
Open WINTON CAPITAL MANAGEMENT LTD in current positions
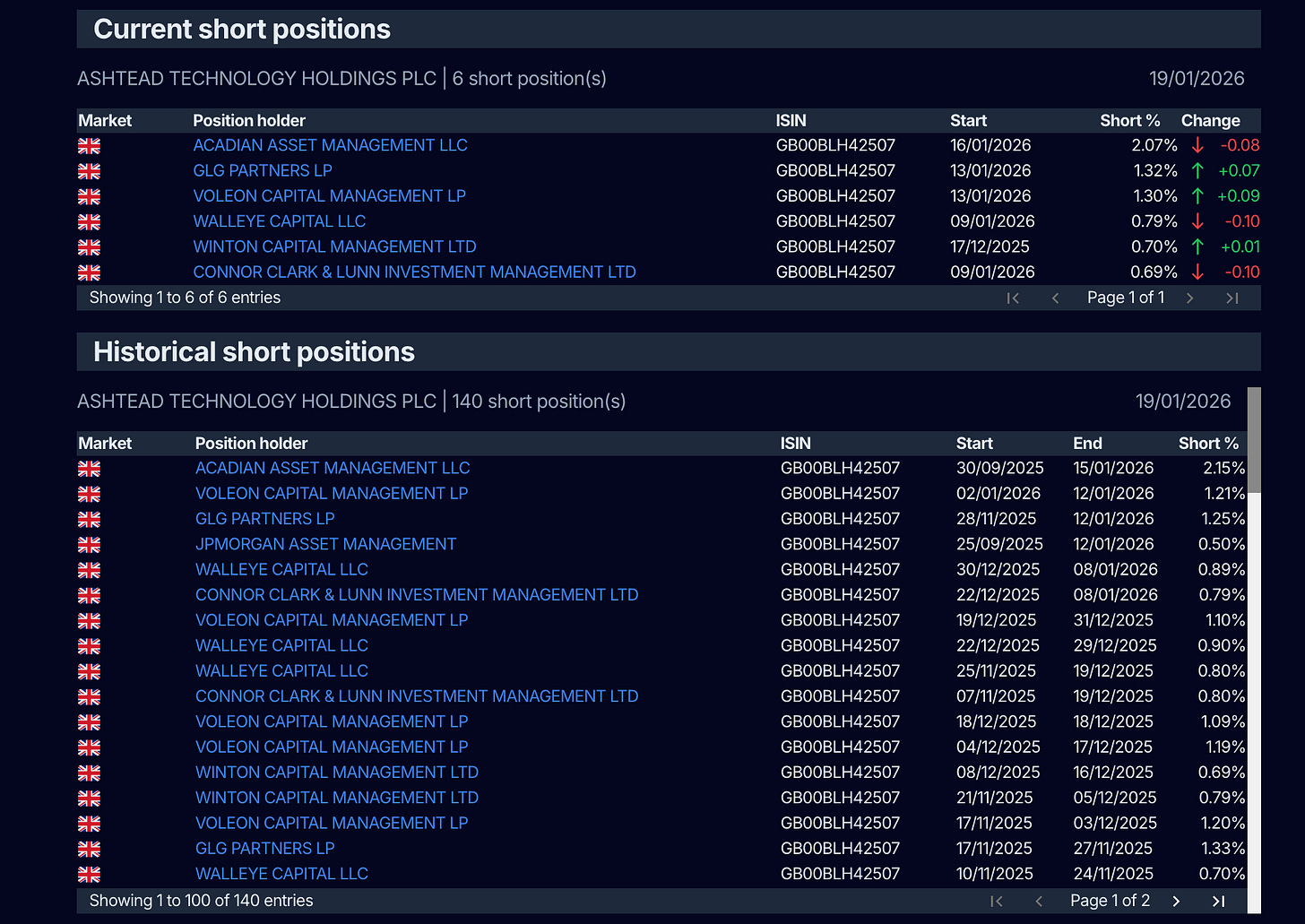(334, 246)
